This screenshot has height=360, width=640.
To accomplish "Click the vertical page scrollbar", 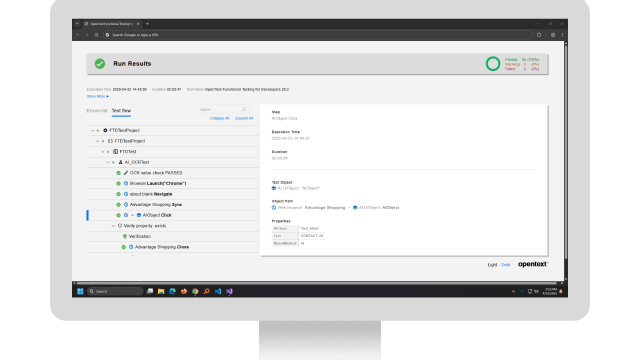I will (x=565, y=151).
